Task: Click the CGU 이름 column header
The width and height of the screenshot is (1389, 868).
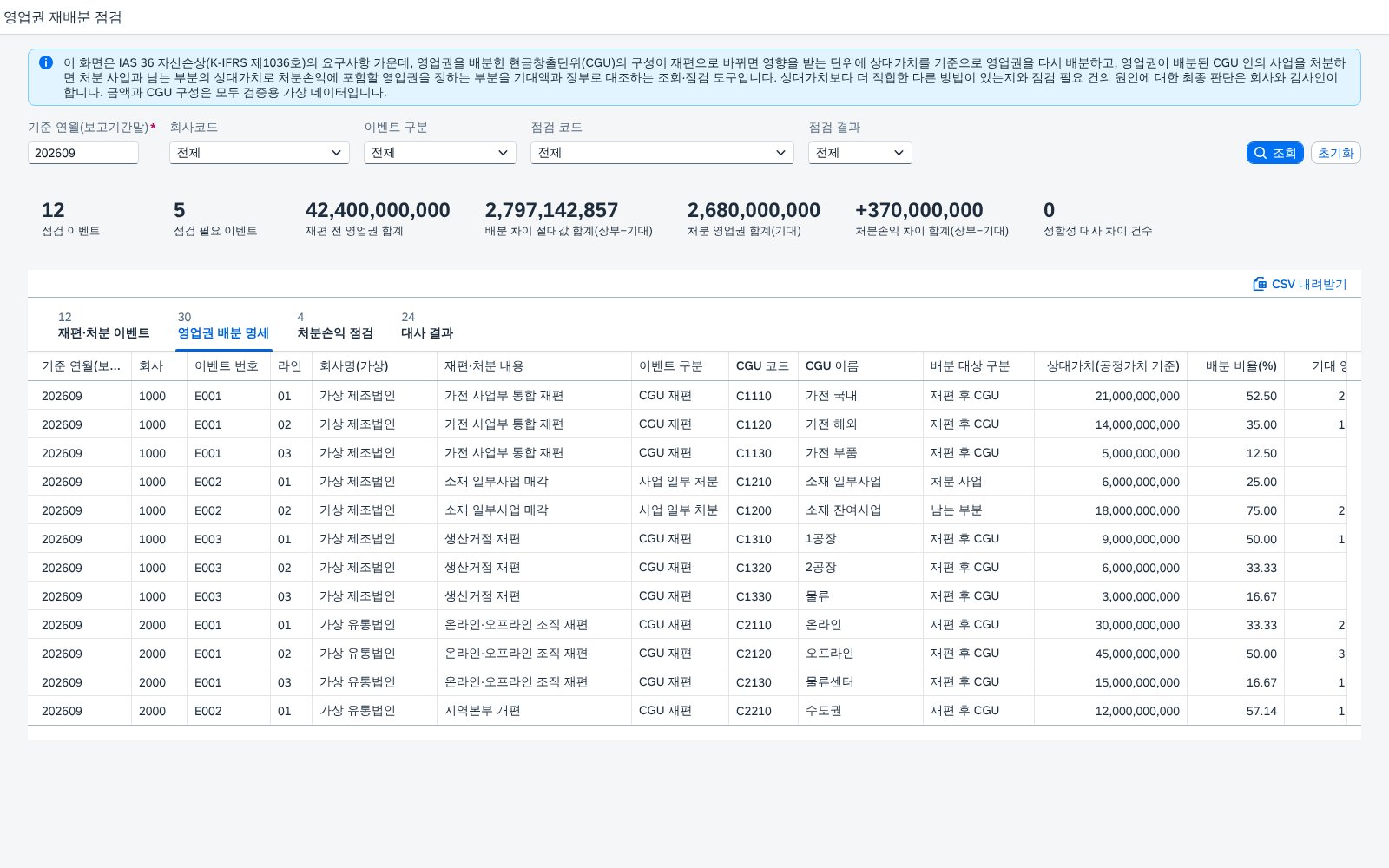Action: tap(860, 366)
